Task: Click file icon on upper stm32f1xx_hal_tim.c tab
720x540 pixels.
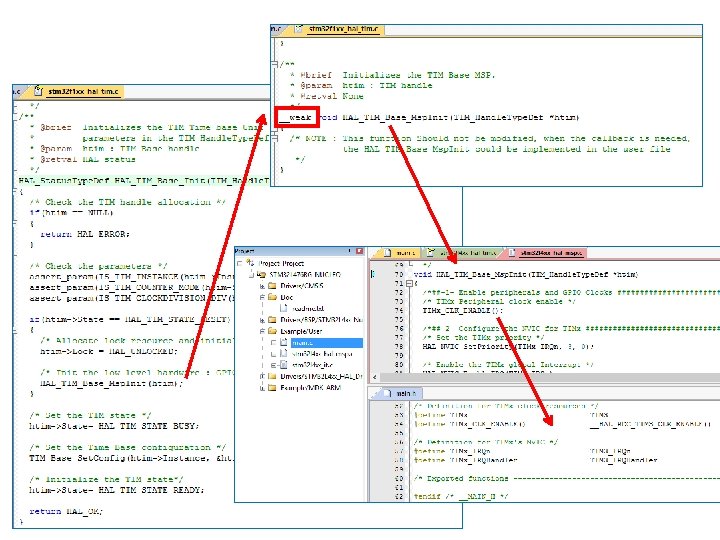Action: click(299, 29)
